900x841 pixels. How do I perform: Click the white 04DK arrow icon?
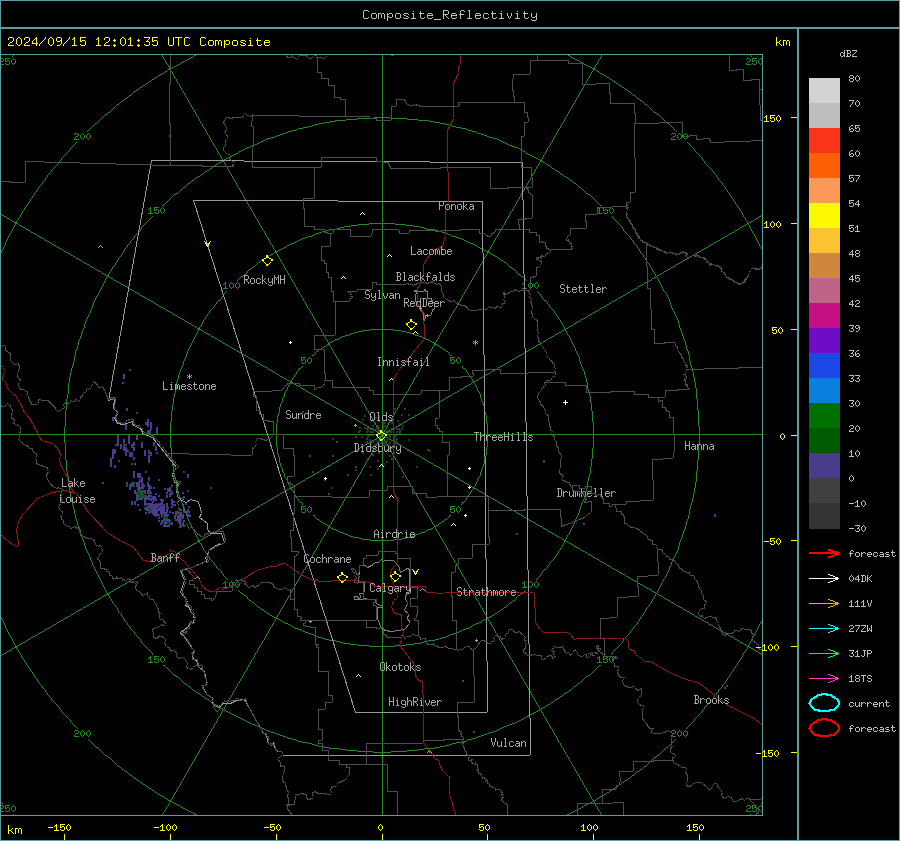point(824,578)
